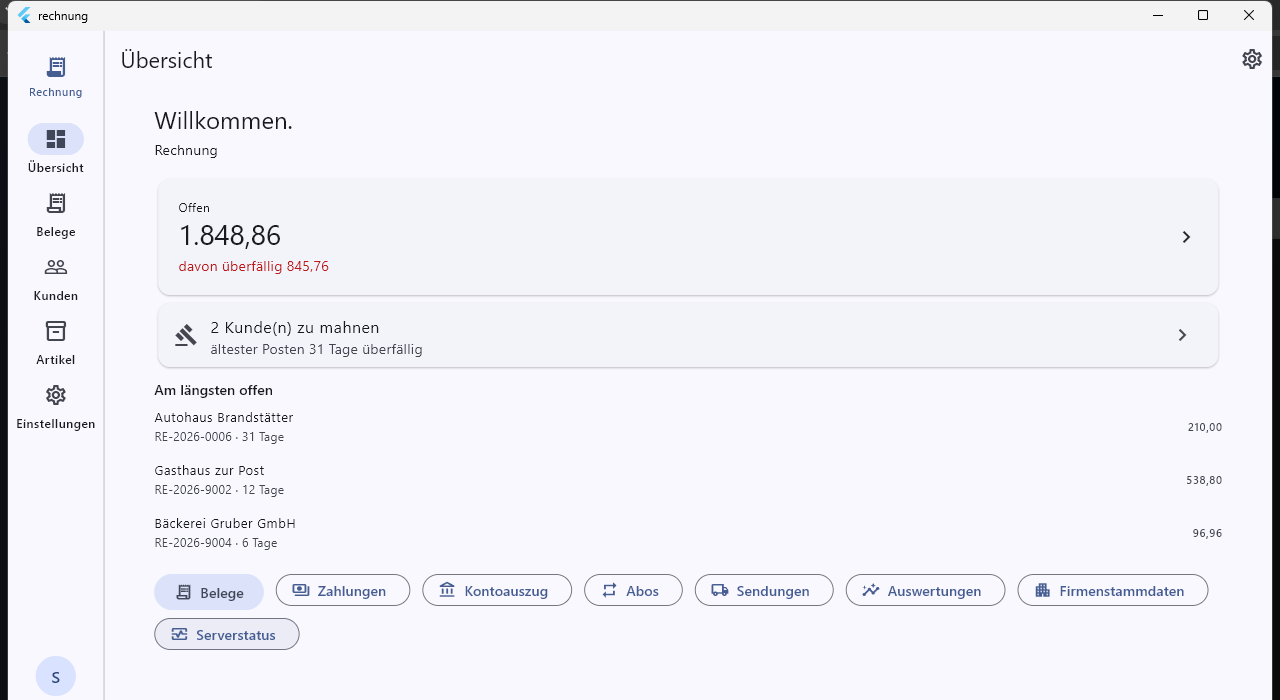The image size is (1280, 700).
Task: Open the Serverstatus chip button
Action: coord(227,634)
